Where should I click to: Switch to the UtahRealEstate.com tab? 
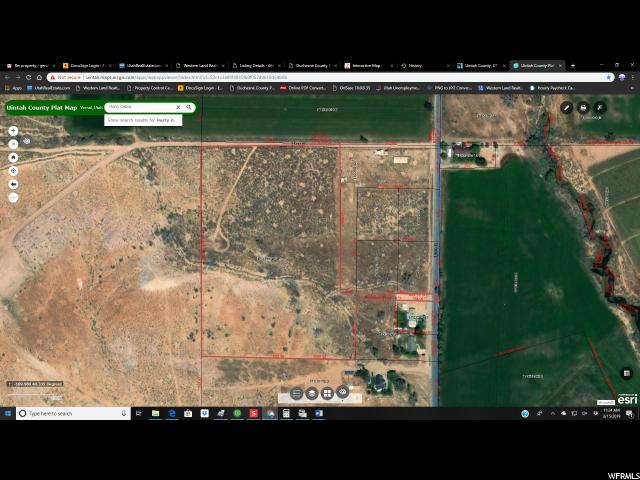click(143, 65)
